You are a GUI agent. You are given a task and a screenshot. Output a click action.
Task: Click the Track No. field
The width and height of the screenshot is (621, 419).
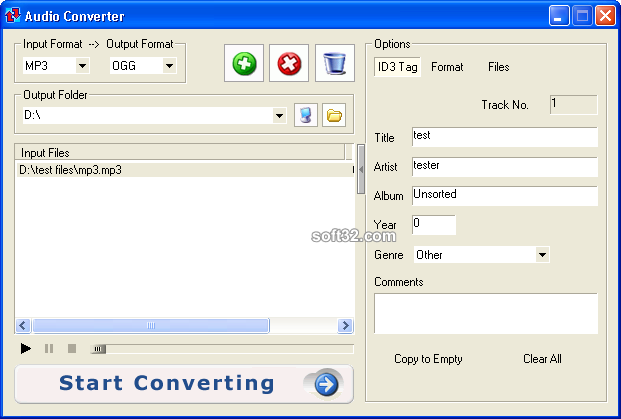(573, 105)
